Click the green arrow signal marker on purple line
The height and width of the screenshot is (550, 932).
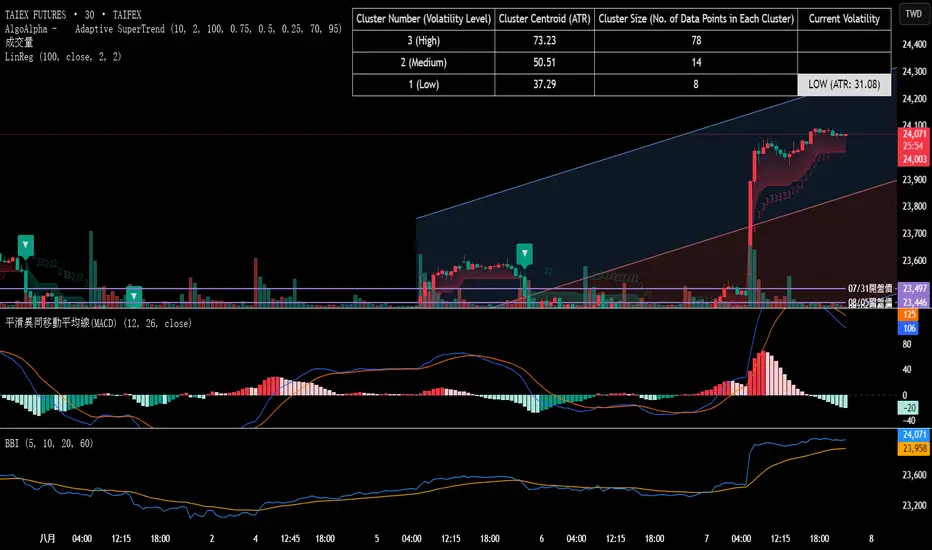[133, 296]
